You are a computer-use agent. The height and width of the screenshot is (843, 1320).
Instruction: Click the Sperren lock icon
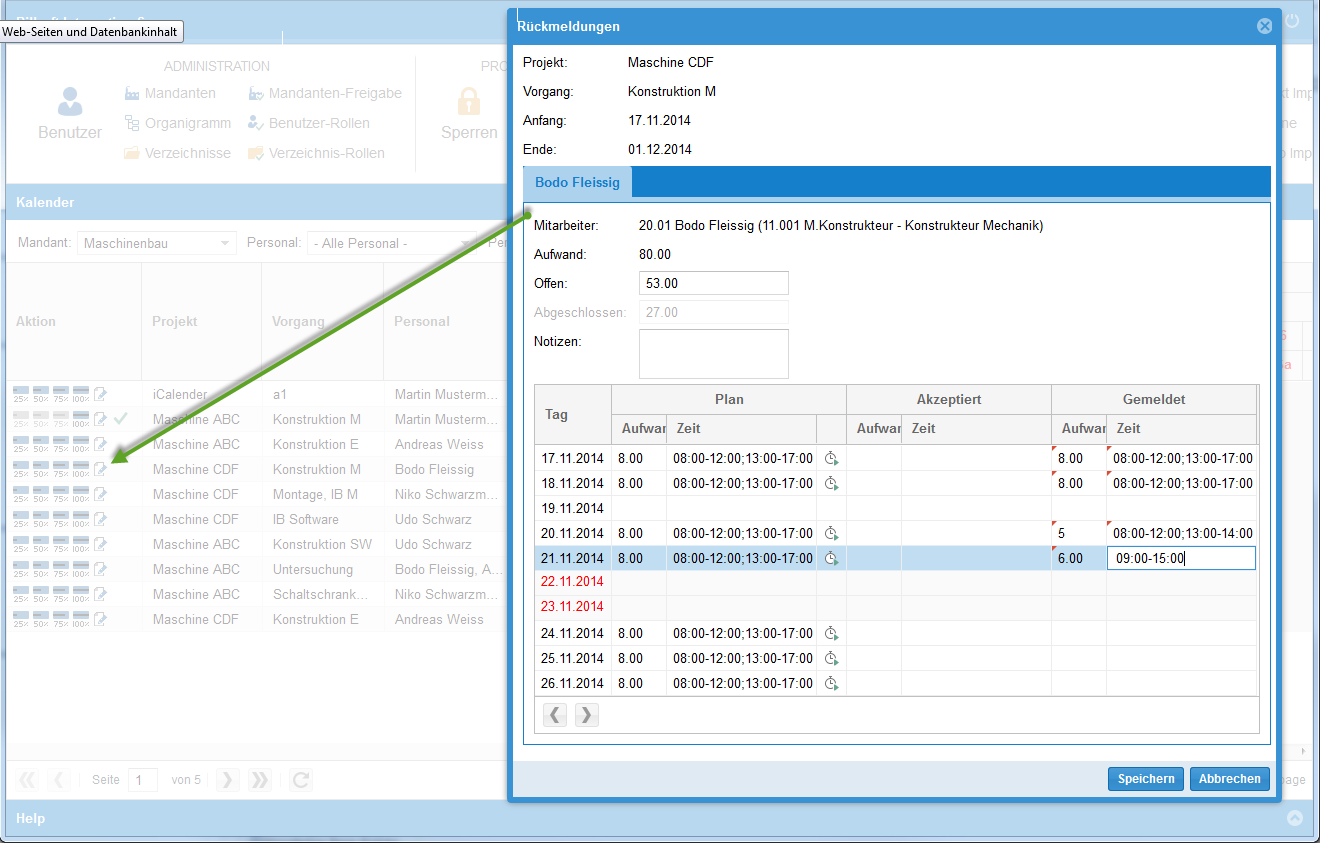(x=469, y=102)
